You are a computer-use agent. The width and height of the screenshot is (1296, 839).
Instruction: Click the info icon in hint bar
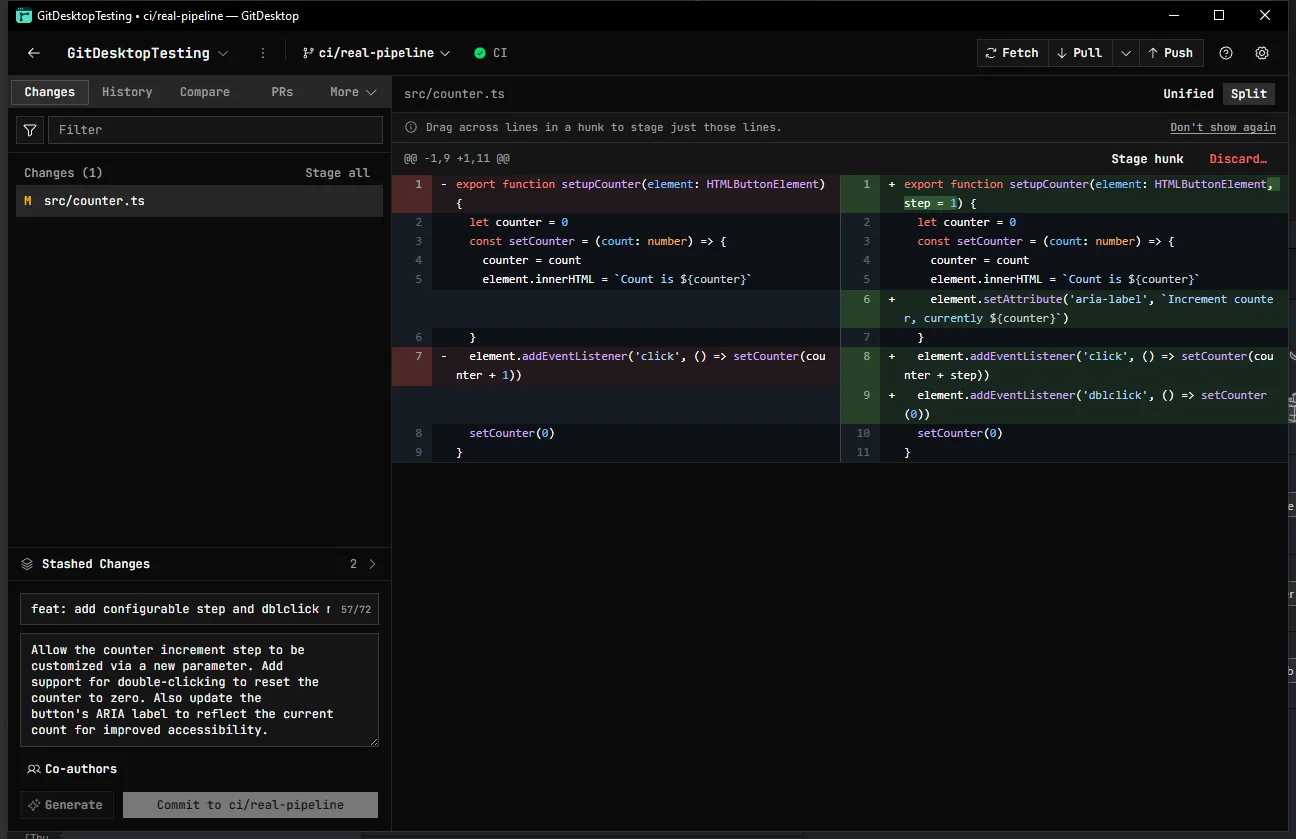tap(411, 128)
